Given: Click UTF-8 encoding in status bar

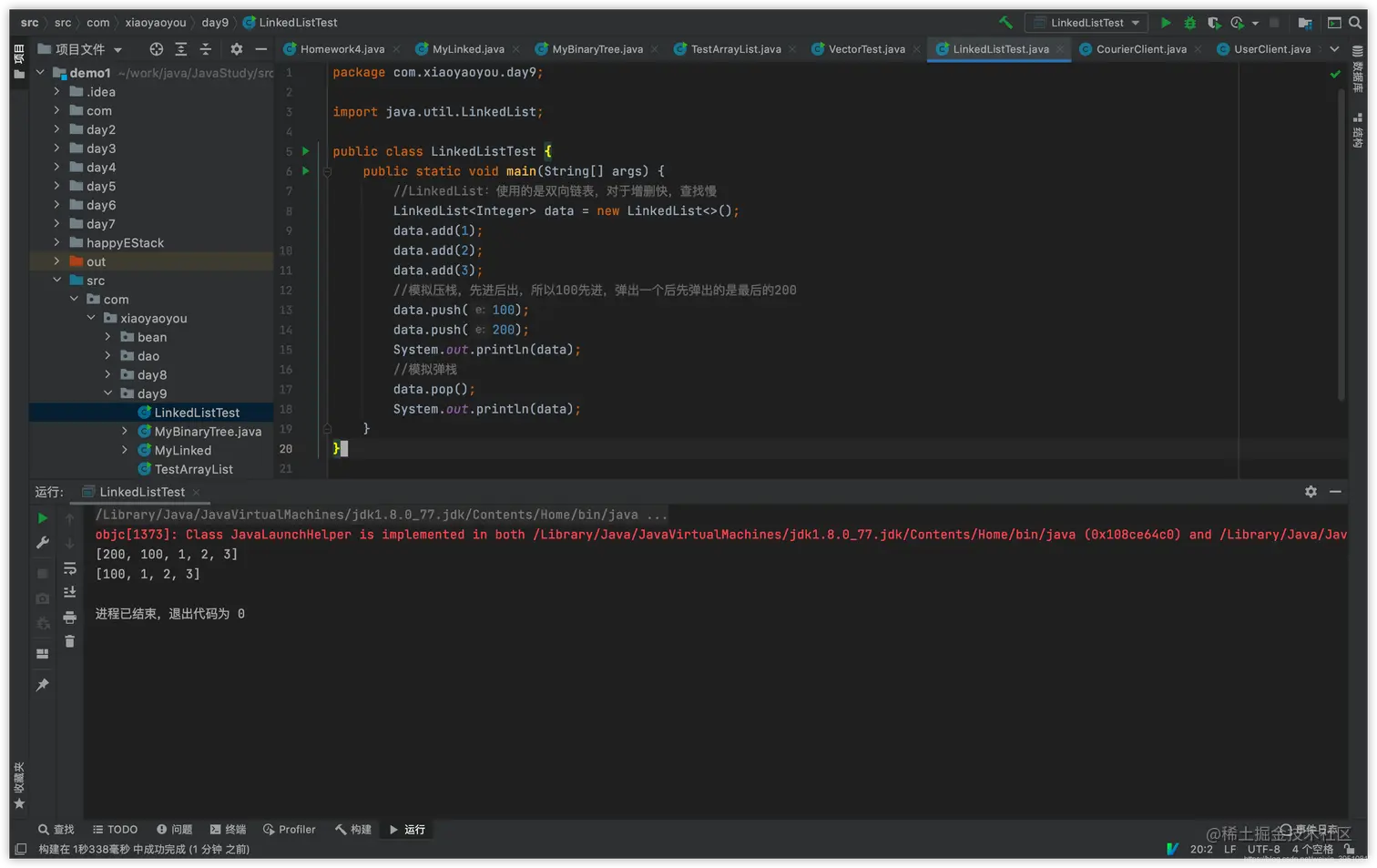Looking at the screenshot, I should click(x=1263, y=849).
